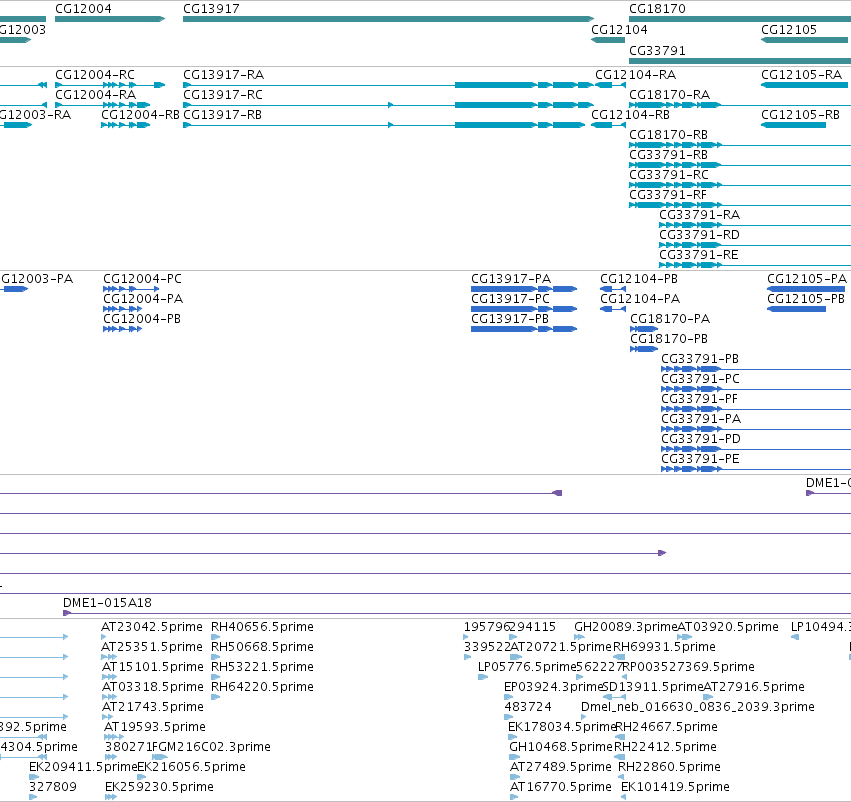Select the AT16770.5prime EST
The width and height of the screenshot is (851, 802).
pos(561,787)
